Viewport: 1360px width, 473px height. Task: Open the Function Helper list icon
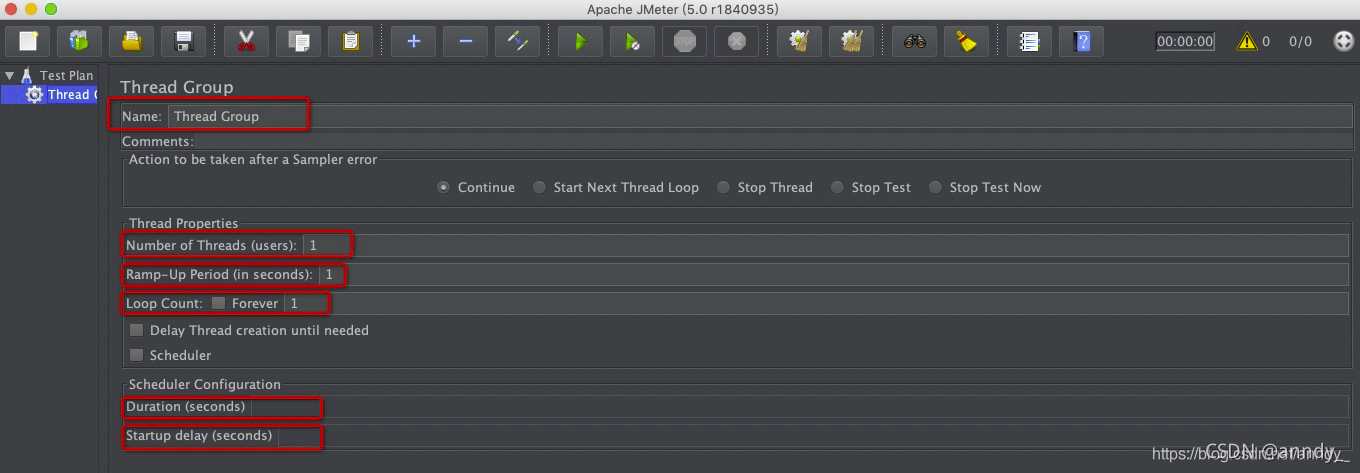coord(1029,42)
